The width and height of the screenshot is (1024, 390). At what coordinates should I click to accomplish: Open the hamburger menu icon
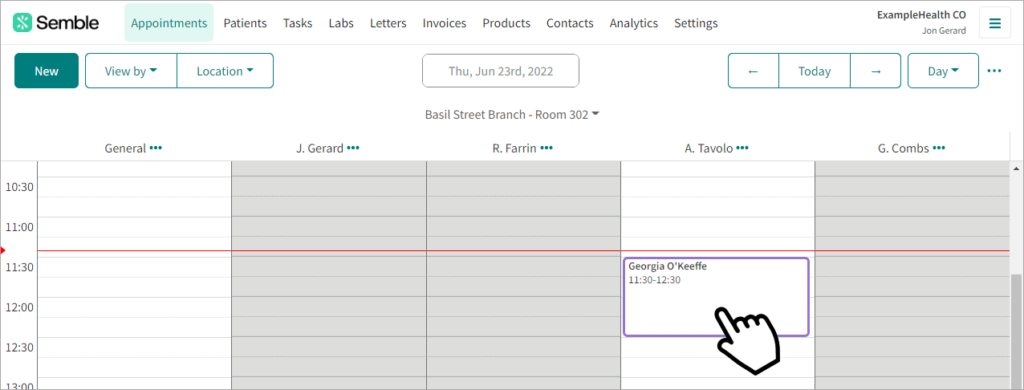995,24
